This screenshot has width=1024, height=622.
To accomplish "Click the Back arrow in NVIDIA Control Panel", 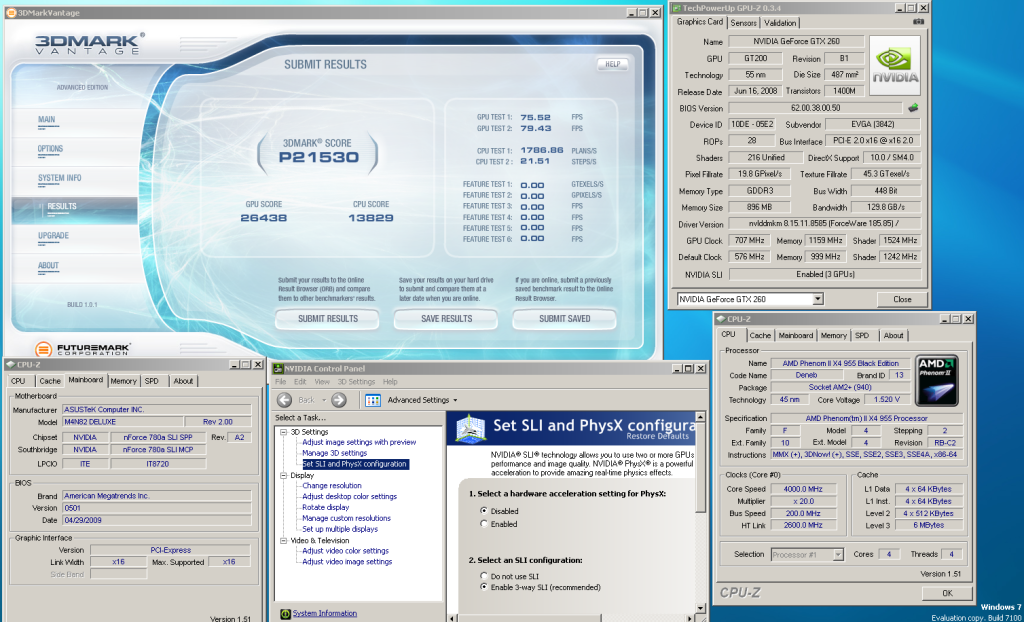I will (284, 400).
